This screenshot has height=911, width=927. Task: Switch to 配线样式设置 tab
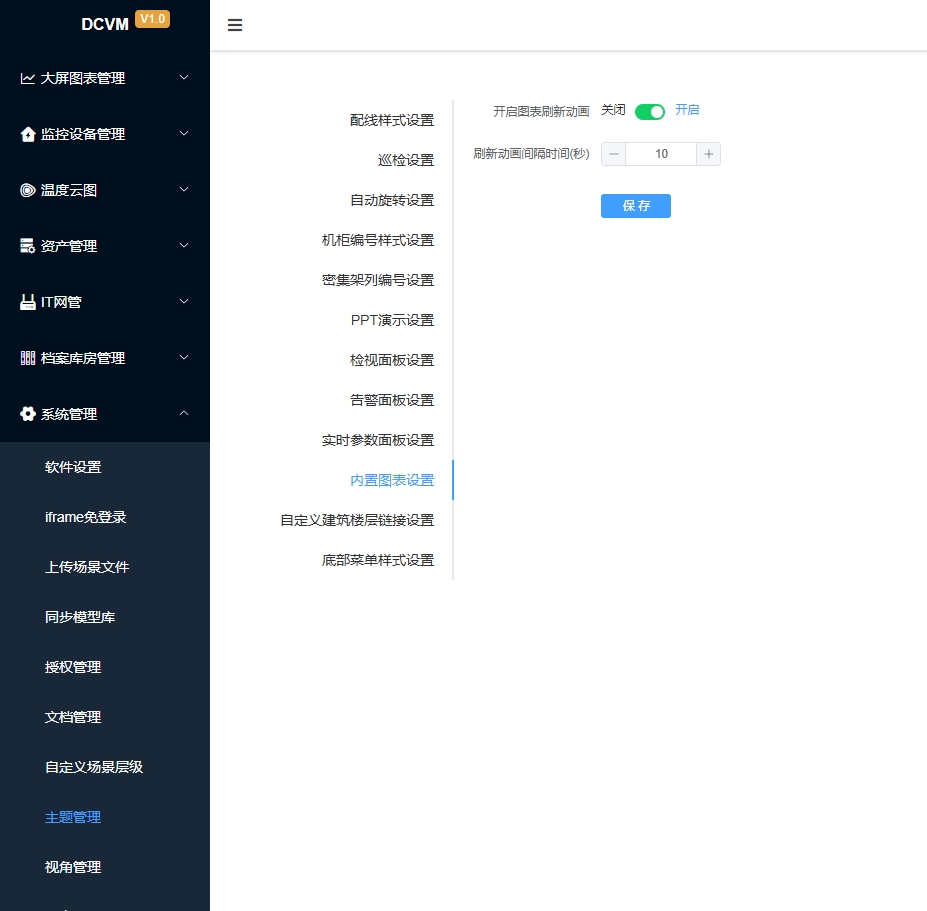tap(392, 120)
